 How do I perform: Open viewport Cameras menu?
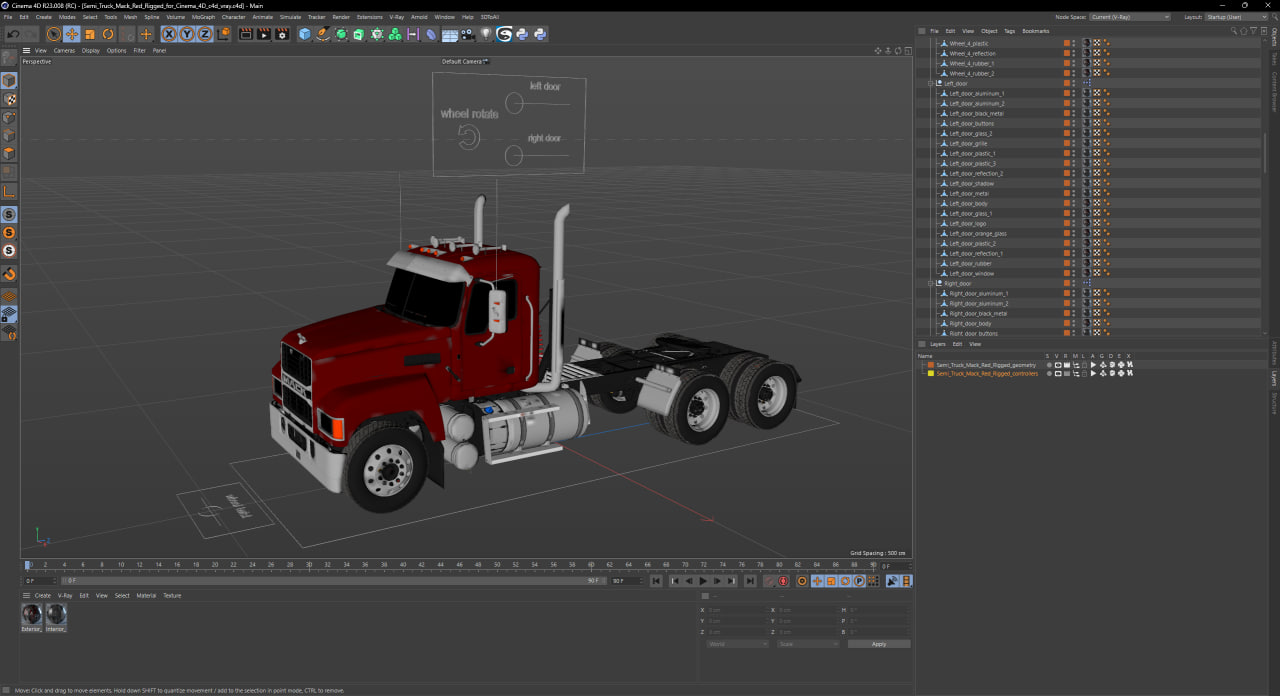[x=64, y=50]
